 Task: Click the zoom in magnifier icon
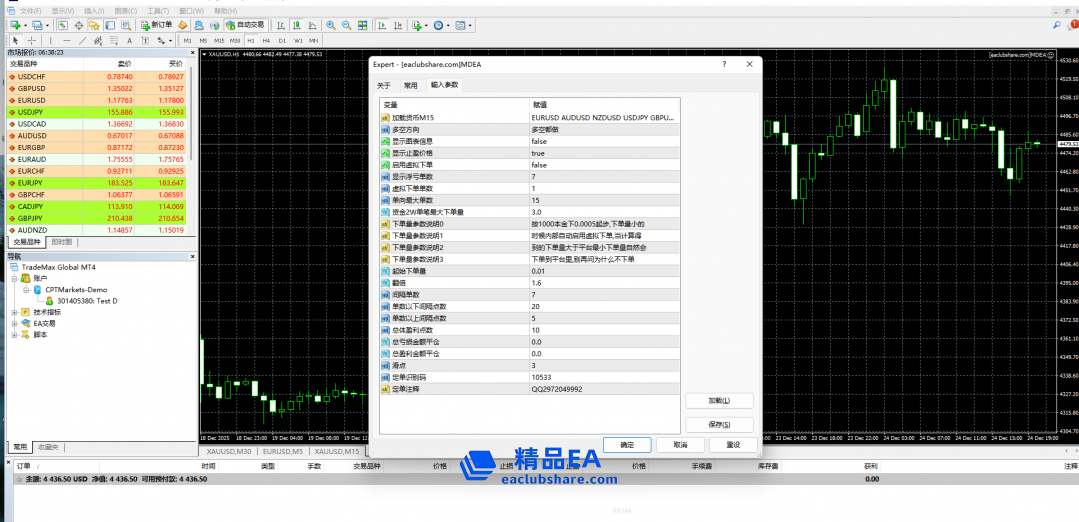pyautogui.click(x=331, y=24)
